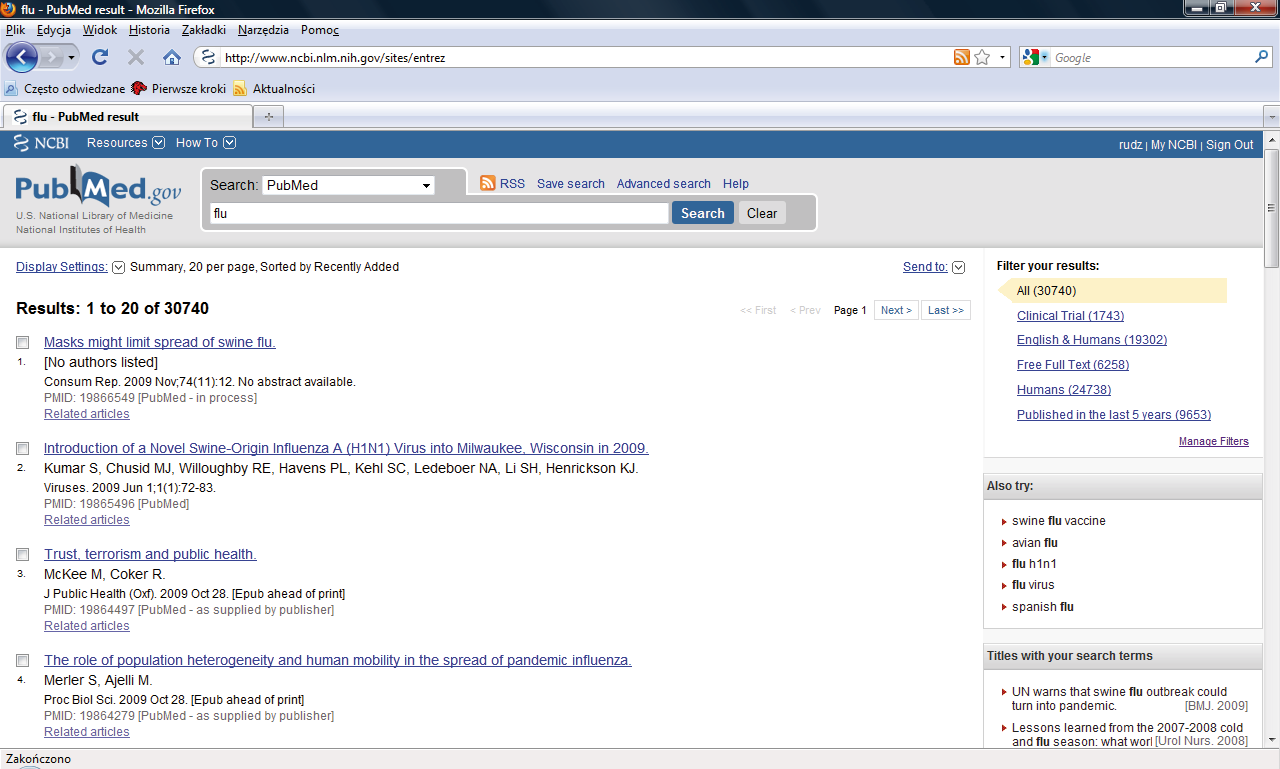Check the box for Masks might limit spread
Viewport: 1280px width, 769px height.
22,343
